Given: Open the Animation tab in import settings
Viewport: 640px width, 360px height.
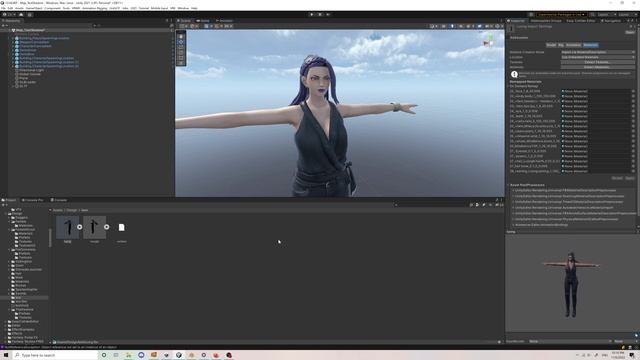Looking at the screenshot, I should pos(573,45).
